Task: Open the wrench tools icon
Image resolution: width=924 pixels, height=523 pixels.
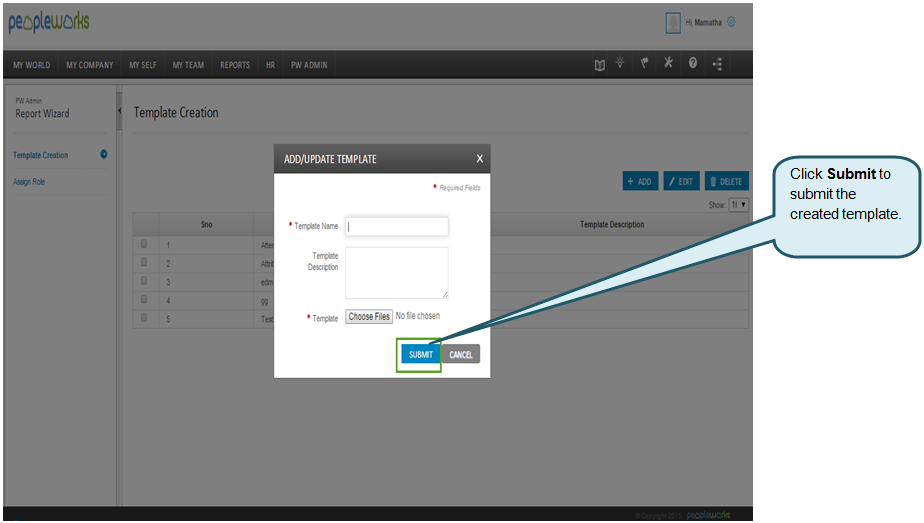Action: [x=668, y=64]
